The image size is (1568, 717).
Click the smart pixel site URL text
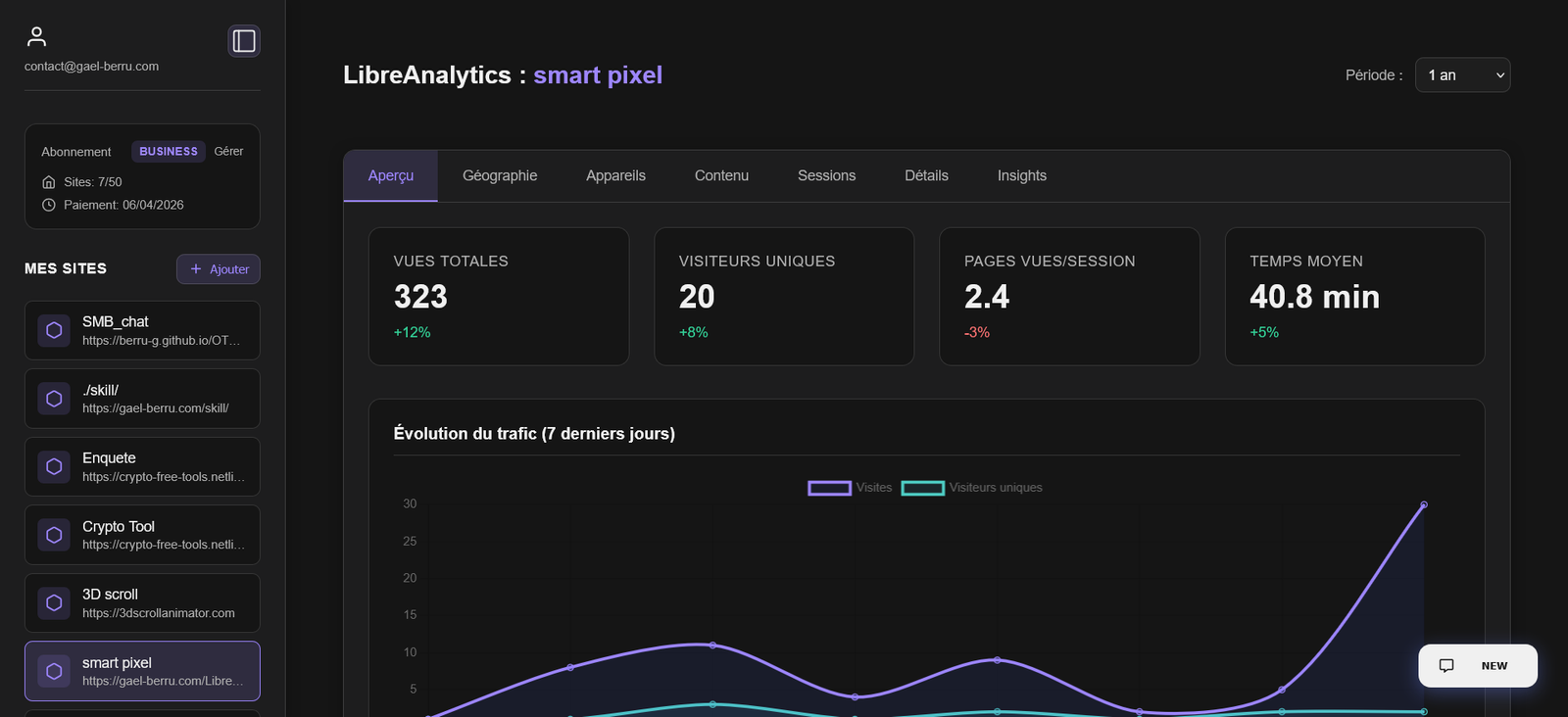164,681
